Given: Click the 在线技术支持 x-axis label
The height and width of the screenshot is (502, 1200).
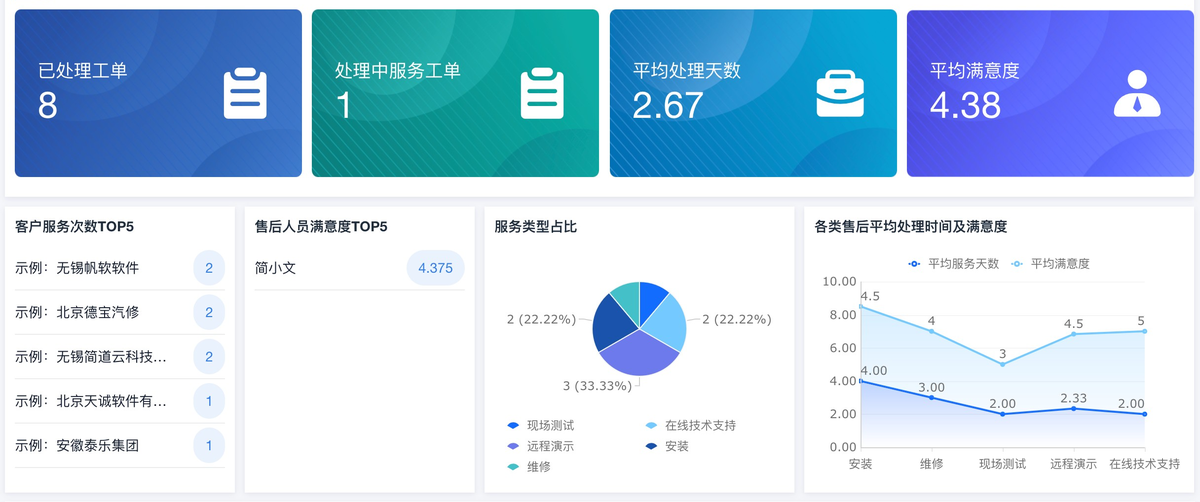Looking at the screenshot, I should click(1145, 465).
